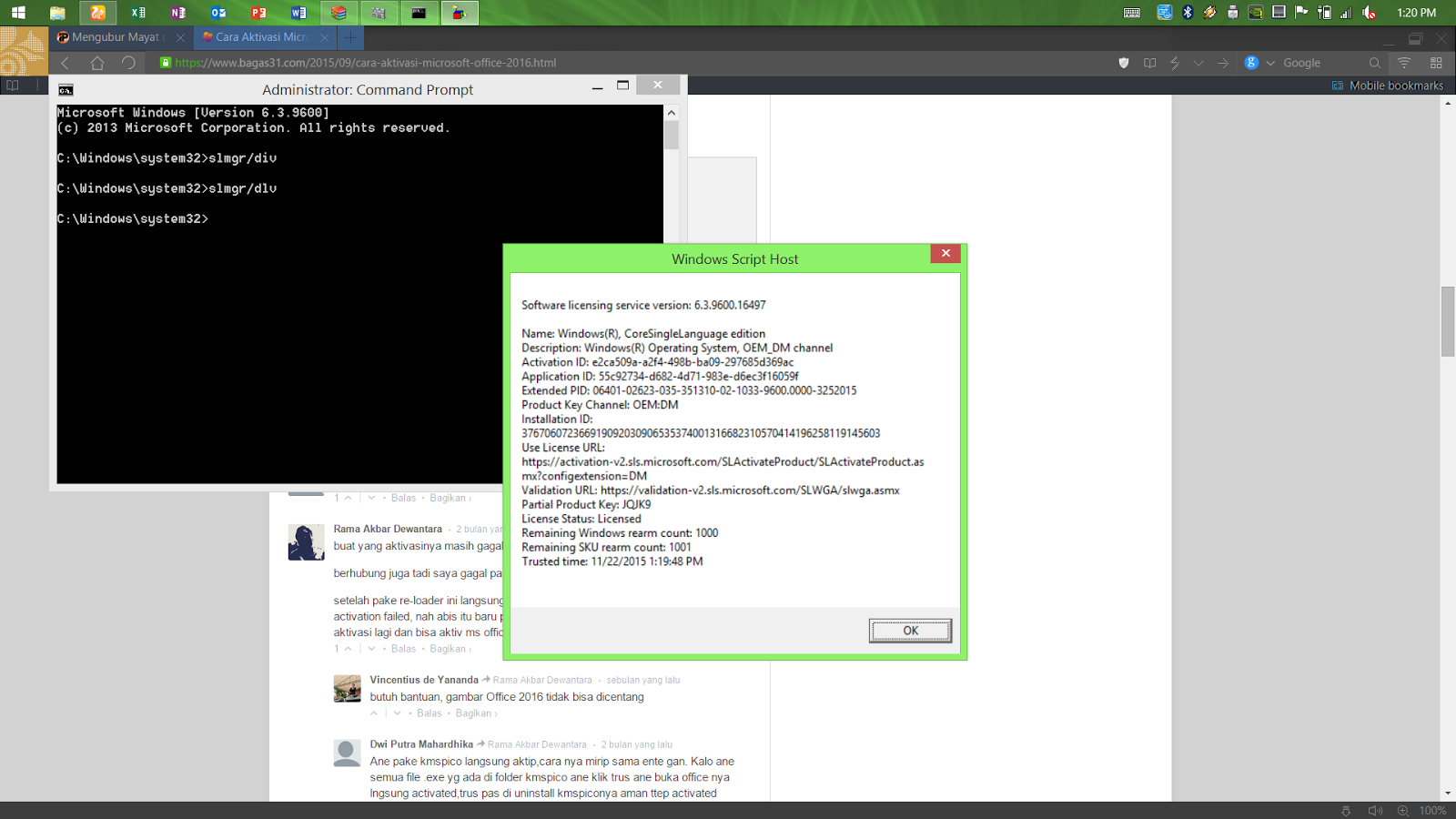Open muted volume tray icon
Screen dimensions: 1456x819
pyautogui.click(x=1369, y=13)
